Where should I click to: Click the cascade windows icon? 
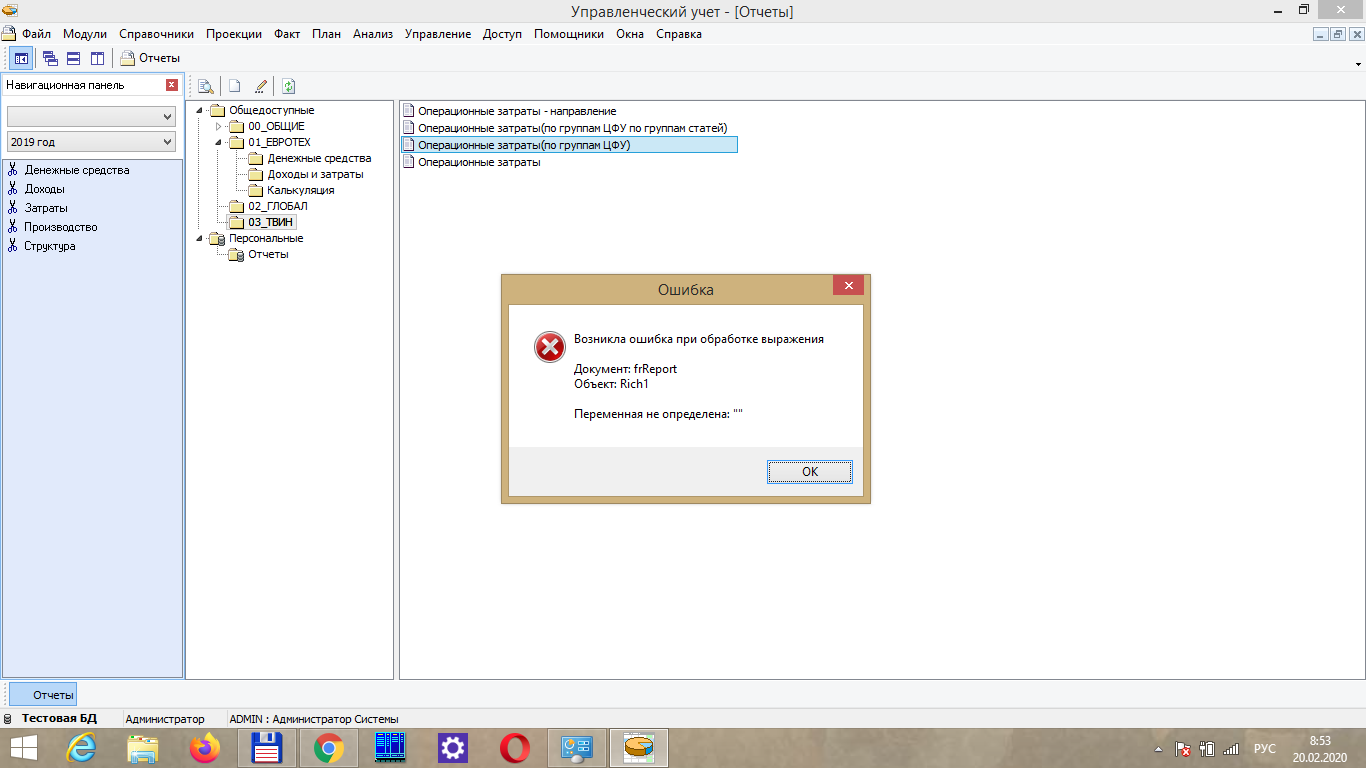tap(50, 58)
